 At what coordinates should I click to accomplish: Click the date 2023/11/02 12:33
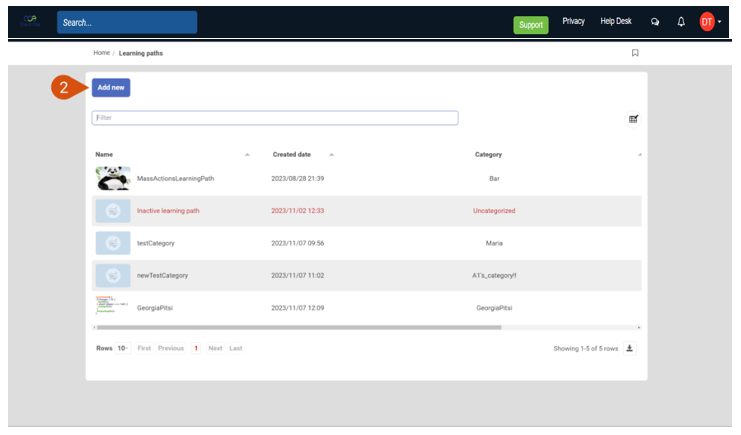298,211
